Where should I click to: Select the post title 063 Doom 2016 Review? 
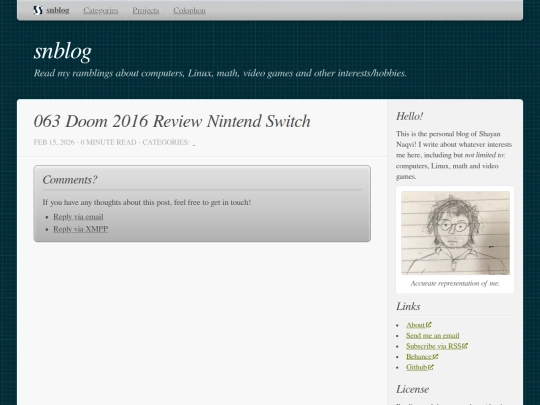pos(172,121)
